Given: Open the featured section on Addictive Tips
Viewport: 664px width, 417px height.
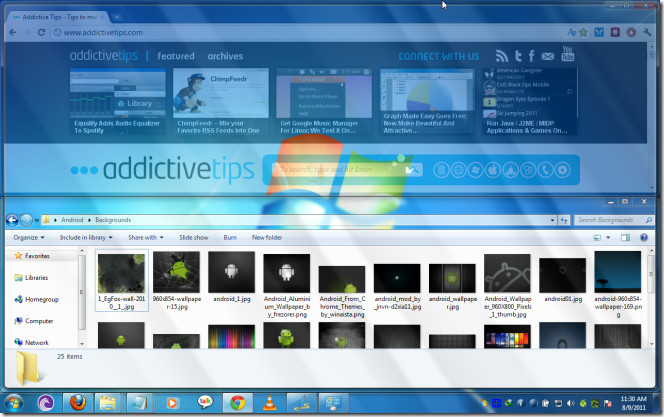Looking at the screenshot, I should pyautogui.click(x=176, y=56).
